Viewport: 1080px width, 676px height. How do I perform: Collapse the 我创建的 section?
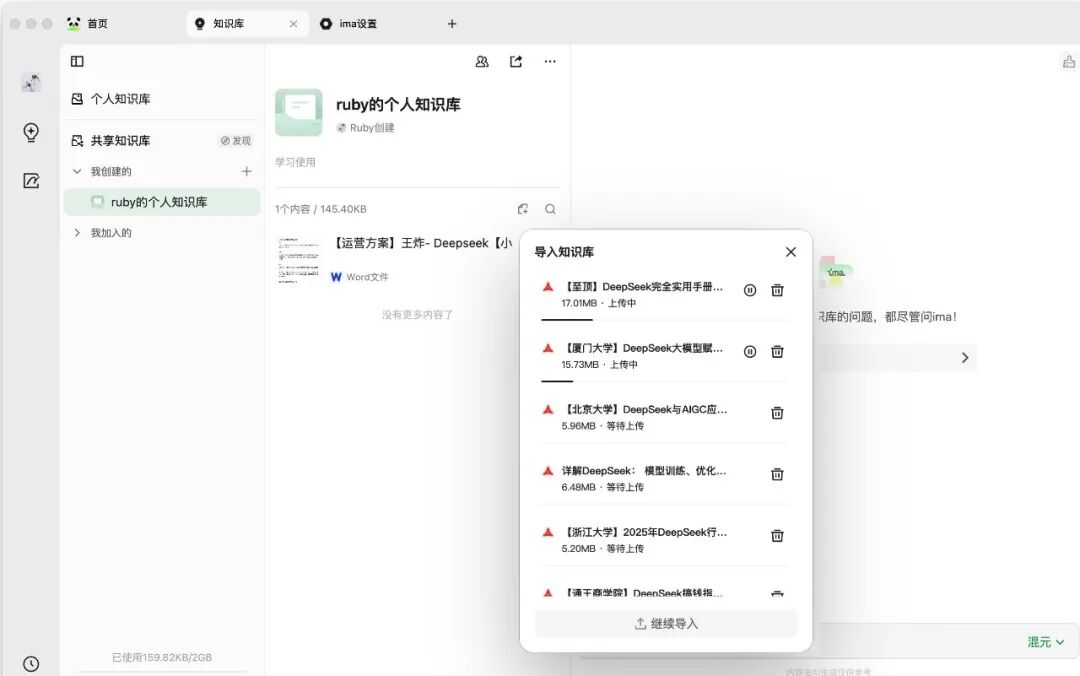click(77, 171)
